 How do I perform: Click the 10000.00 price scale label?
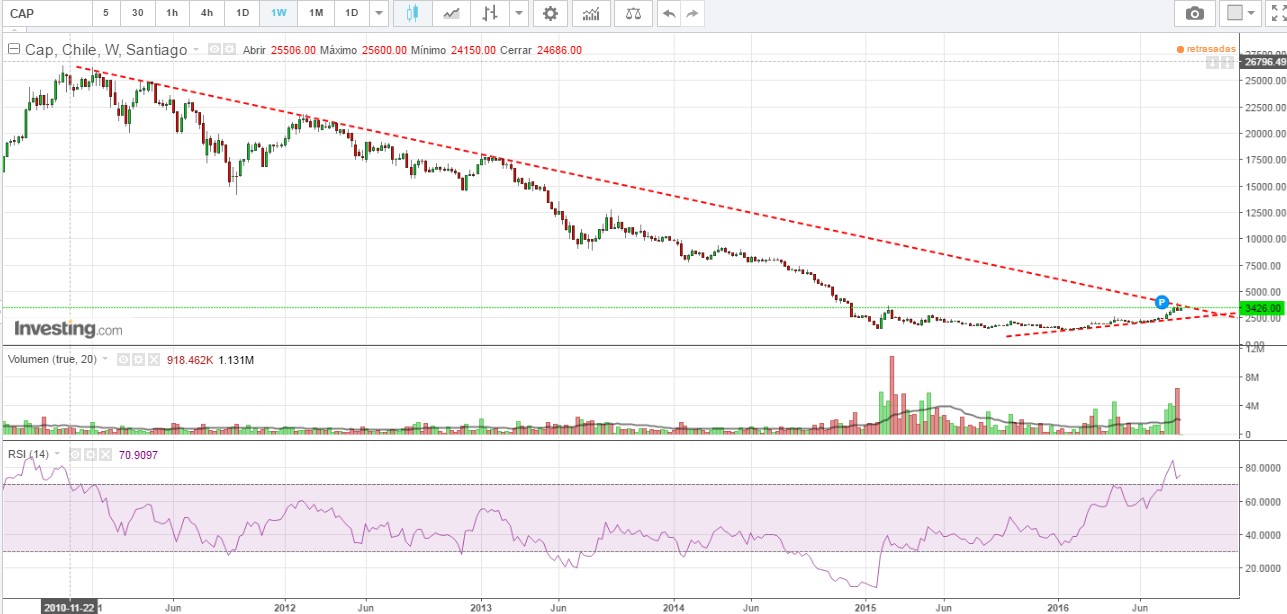(1264, 239)
